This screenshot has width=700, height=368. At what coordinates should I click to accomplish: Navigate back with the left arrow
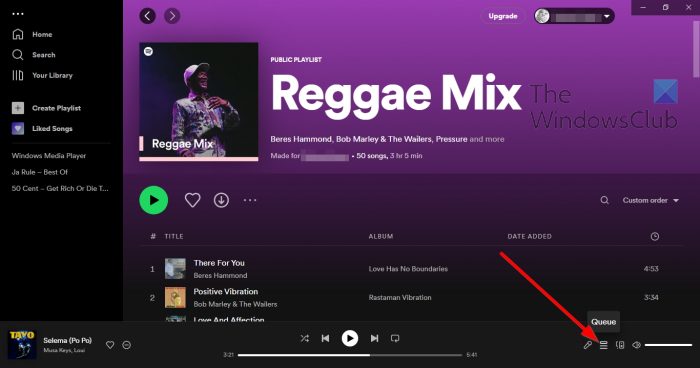148,16
